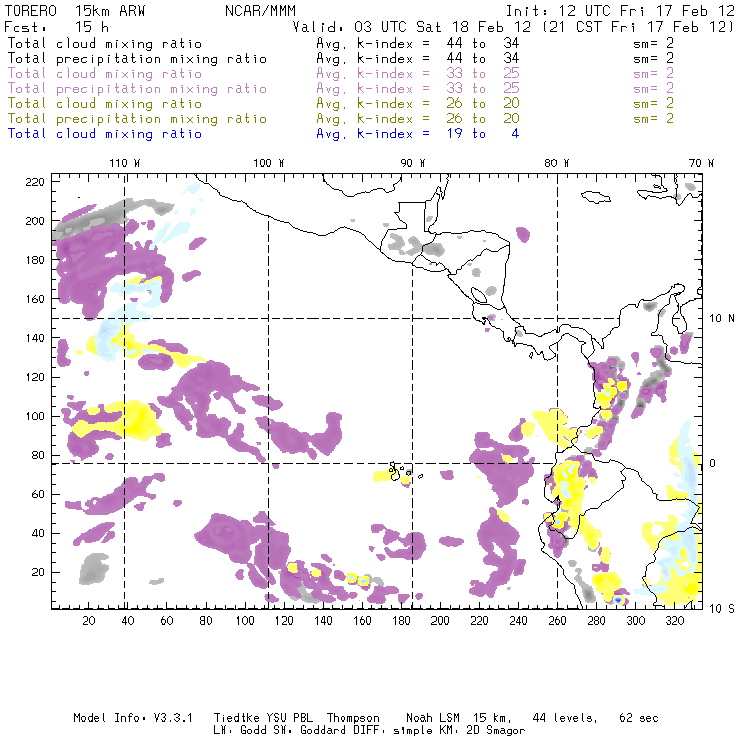The image size is (740, 740).
Task: Click x-axis grid value '240'
Action: (x=518, y=621)
